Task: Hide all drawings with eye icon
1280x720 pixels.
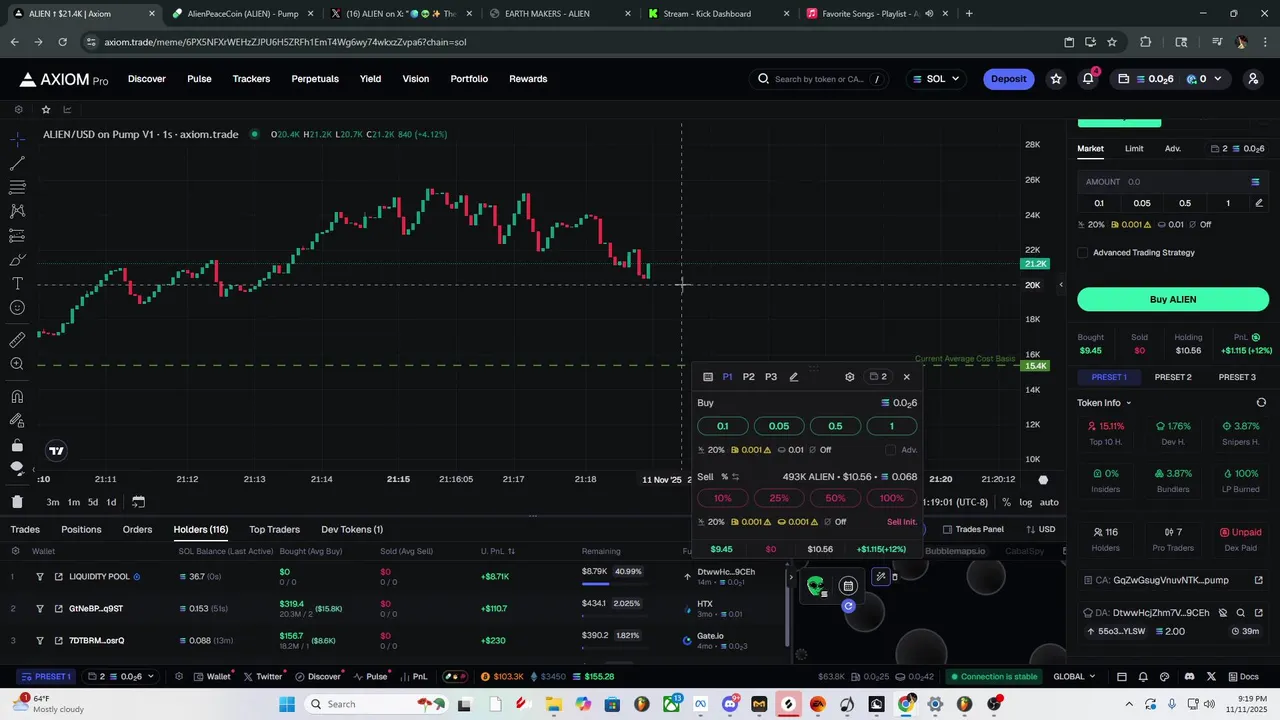Action: coord(17,469)
